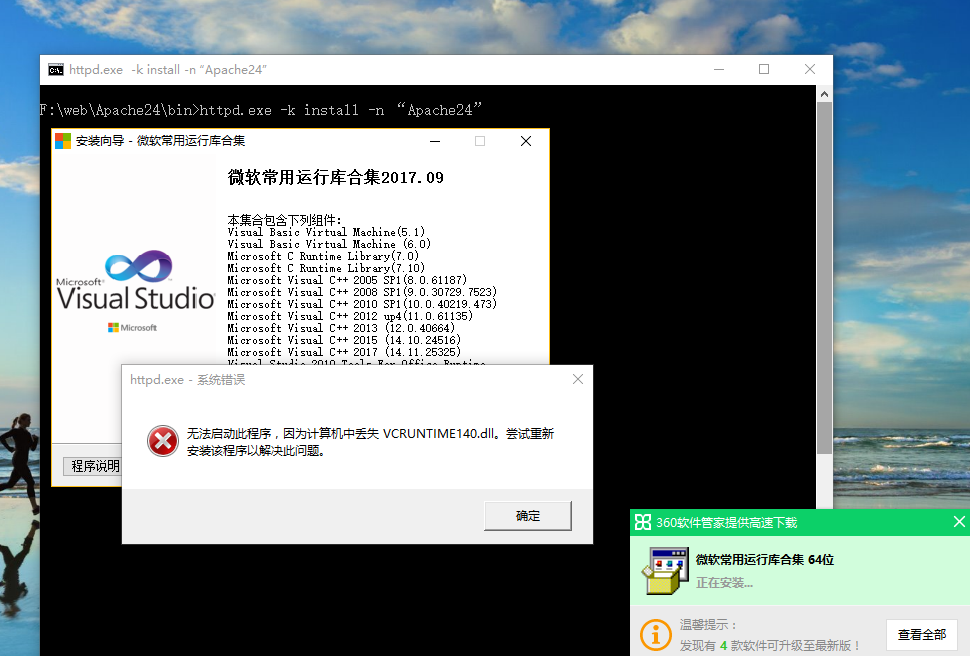Viewport: 970px width, 656px height.
Task: Click the line Microsoft Visual C++ 2013 (12.0.40664)
Action: click(341, 328)
